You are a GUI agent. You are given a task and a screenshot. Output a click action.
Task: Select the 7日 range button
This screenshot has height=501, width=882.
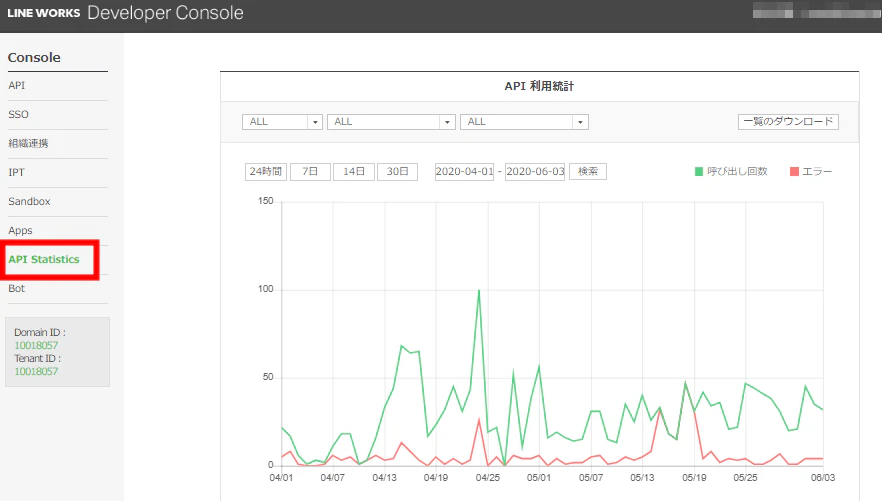[x=310, y=171]
